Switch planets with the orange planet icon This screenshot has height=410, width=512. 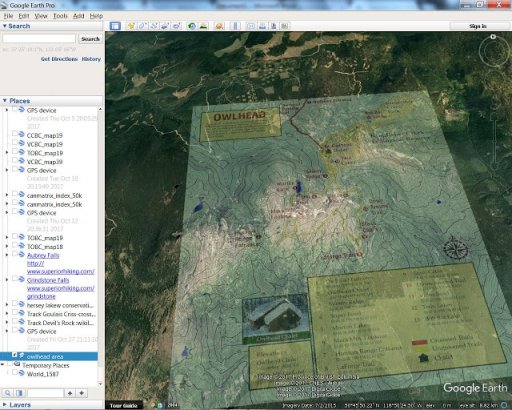tap(219, 26)
